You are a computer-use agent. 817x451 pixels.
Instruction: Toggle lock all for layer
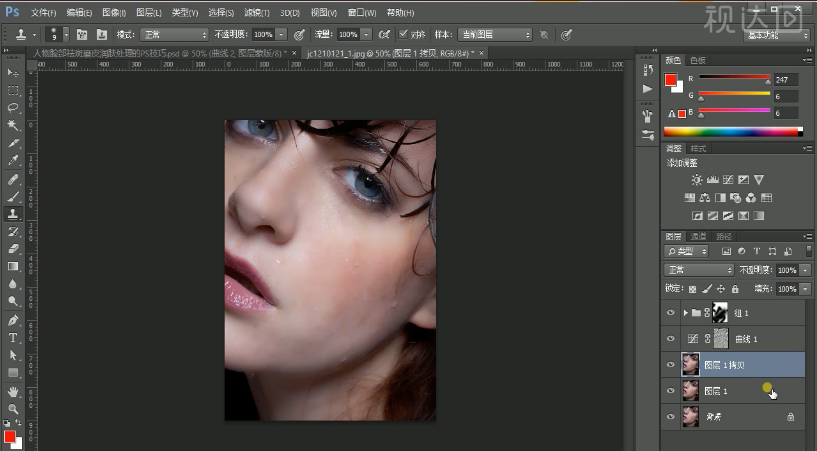[x=735, y=289]
